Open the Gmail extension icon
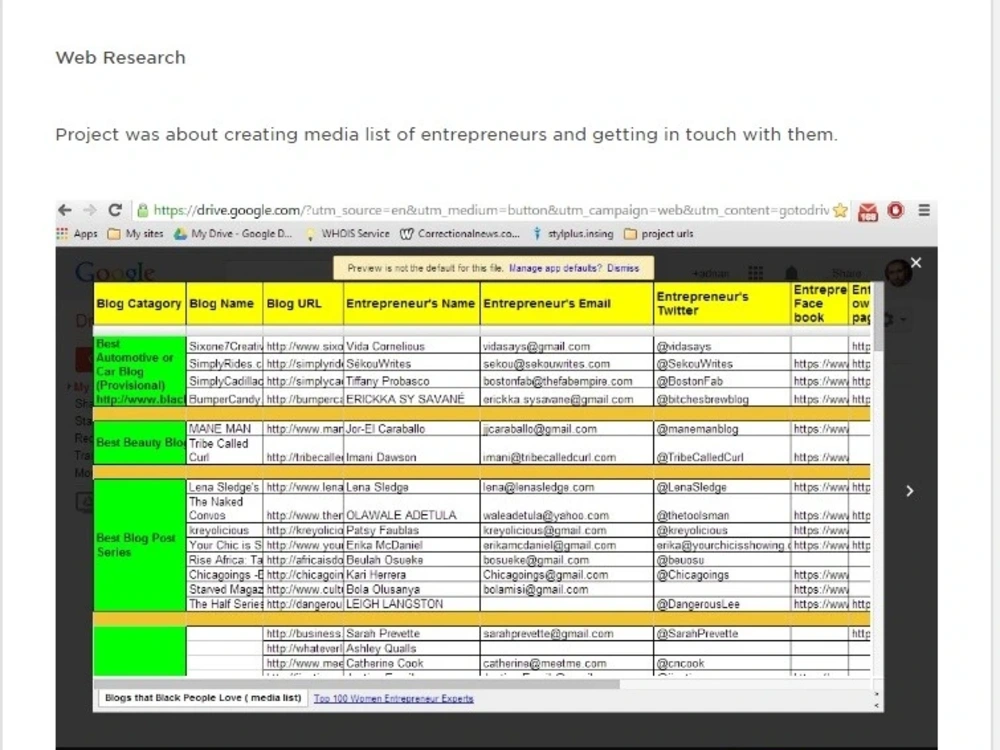 [x=868, y=211]
